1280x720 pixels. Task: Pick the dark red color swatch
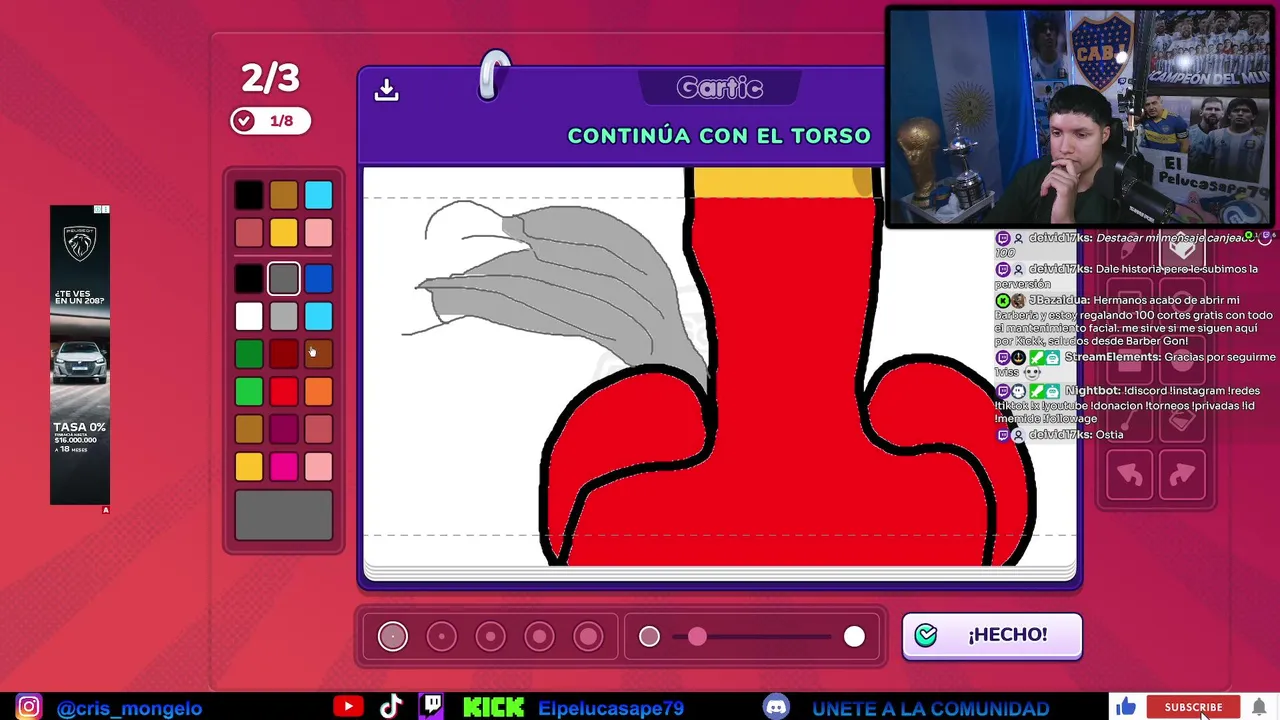coord(283,354)
